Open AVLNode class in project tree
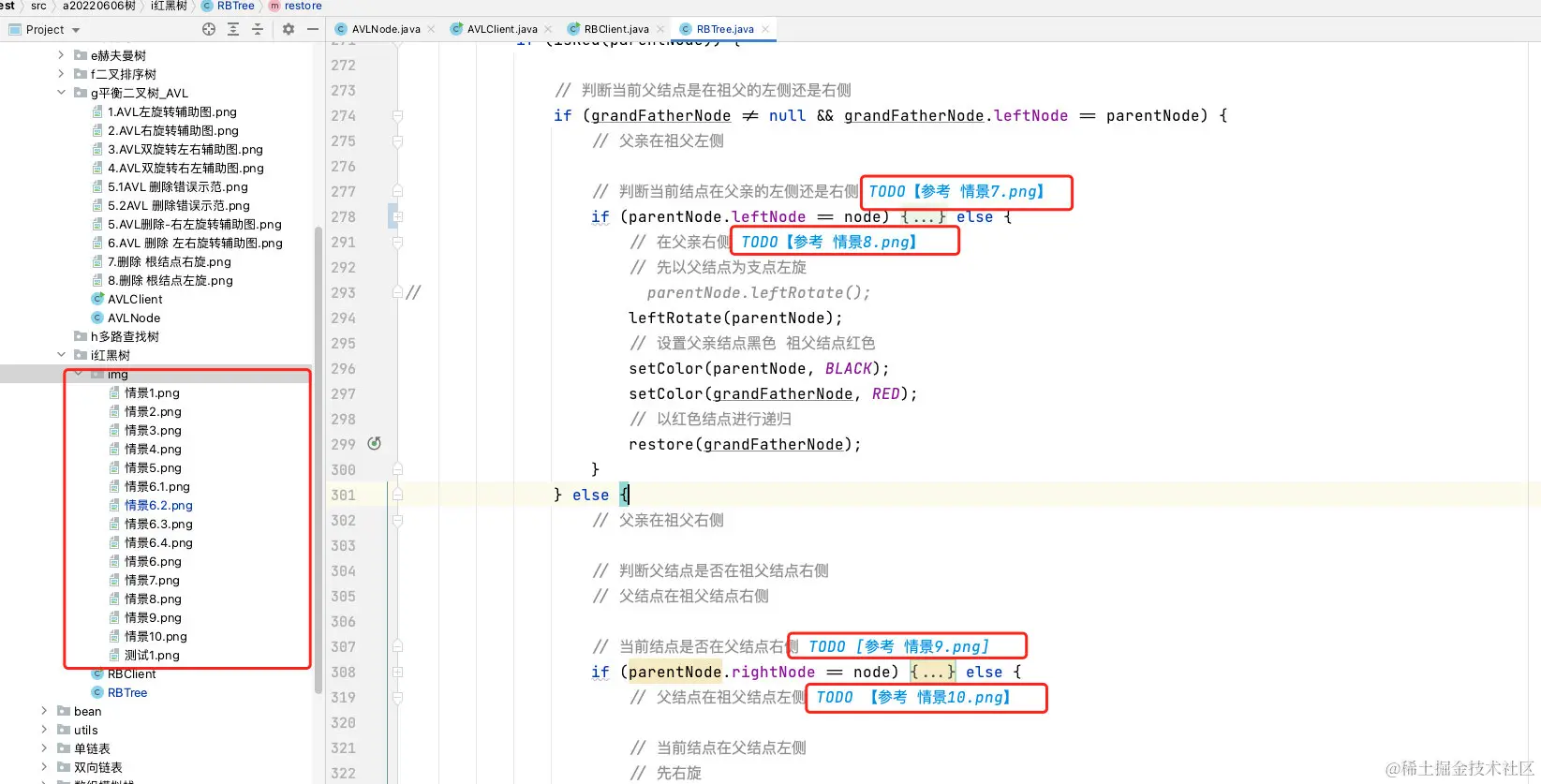This screenshot has width=1541, height=784. click(133, 318)
